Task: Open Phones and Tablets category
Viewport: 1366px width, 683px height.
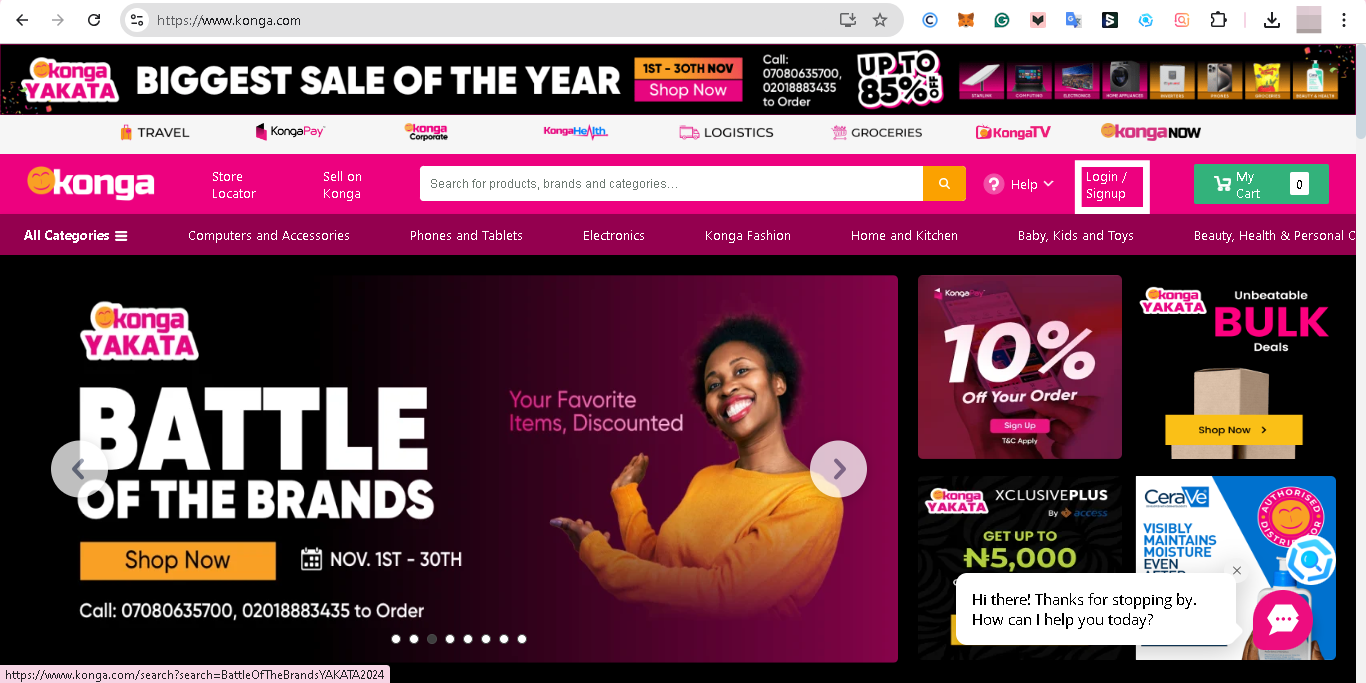Action: coord(466,236)
